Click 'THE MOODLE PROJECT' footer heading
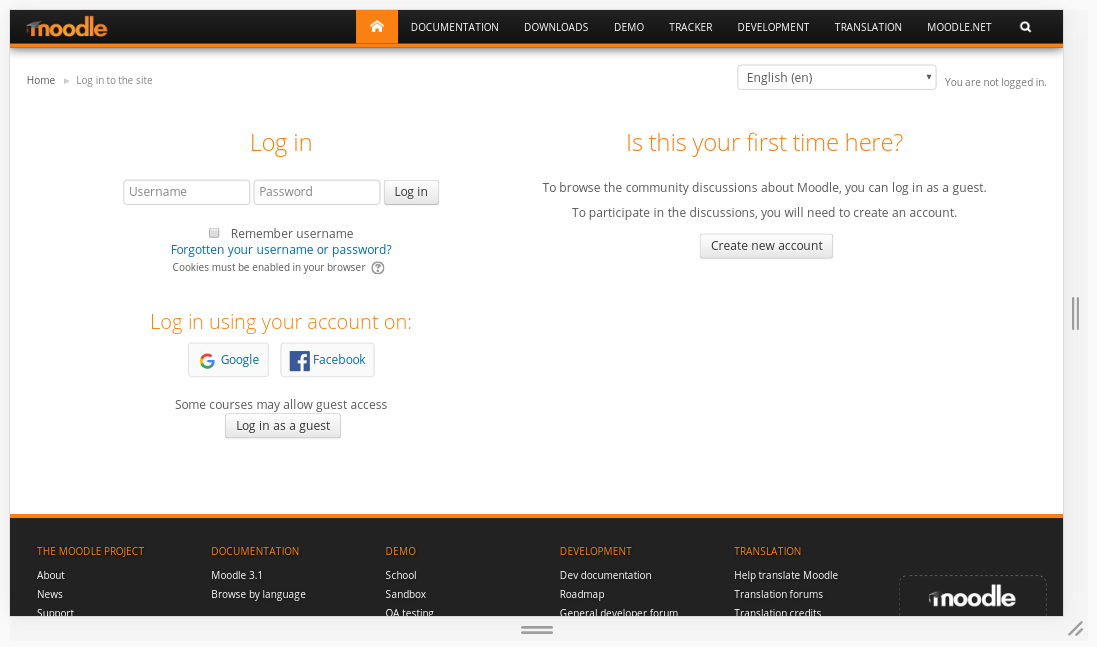The width and height of the screenshot is (1097, 647). tap(90, 551)
